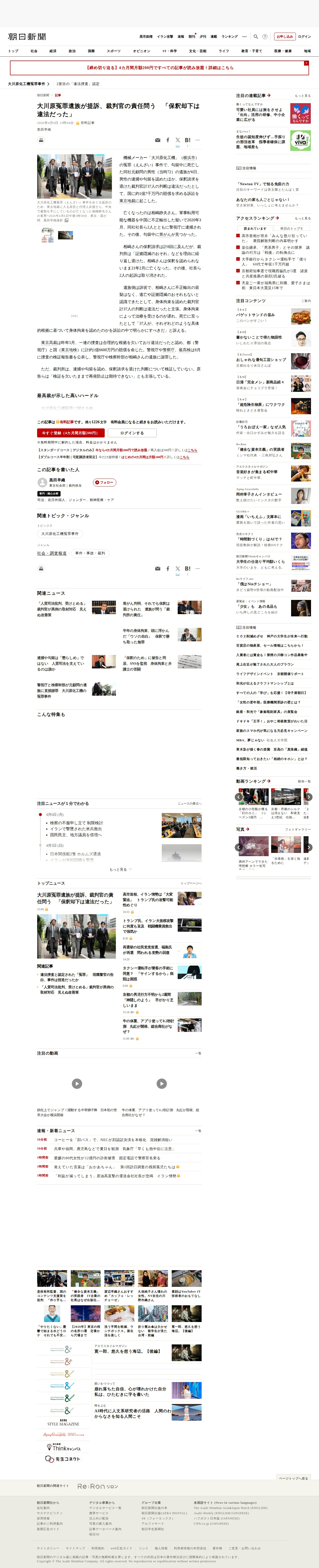This screenshot has width=319, height=1568.
Task: Open トップページへ link
Action: (x=191, y=883)
